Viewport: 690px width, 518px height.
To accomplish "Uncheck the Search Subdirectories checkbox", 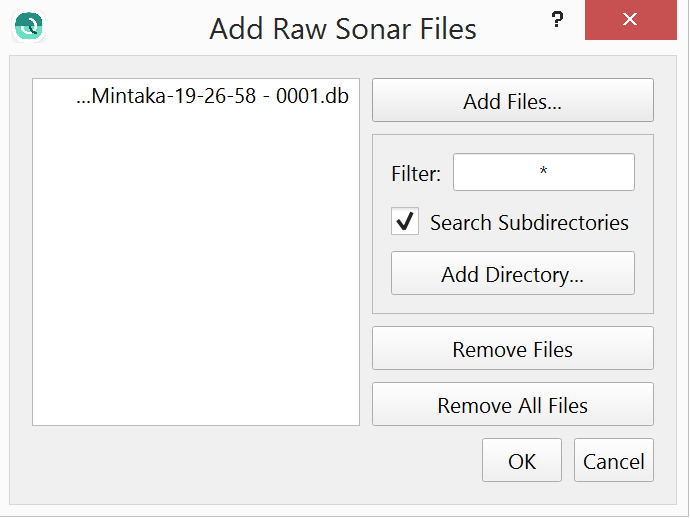I will coord(405,222).
